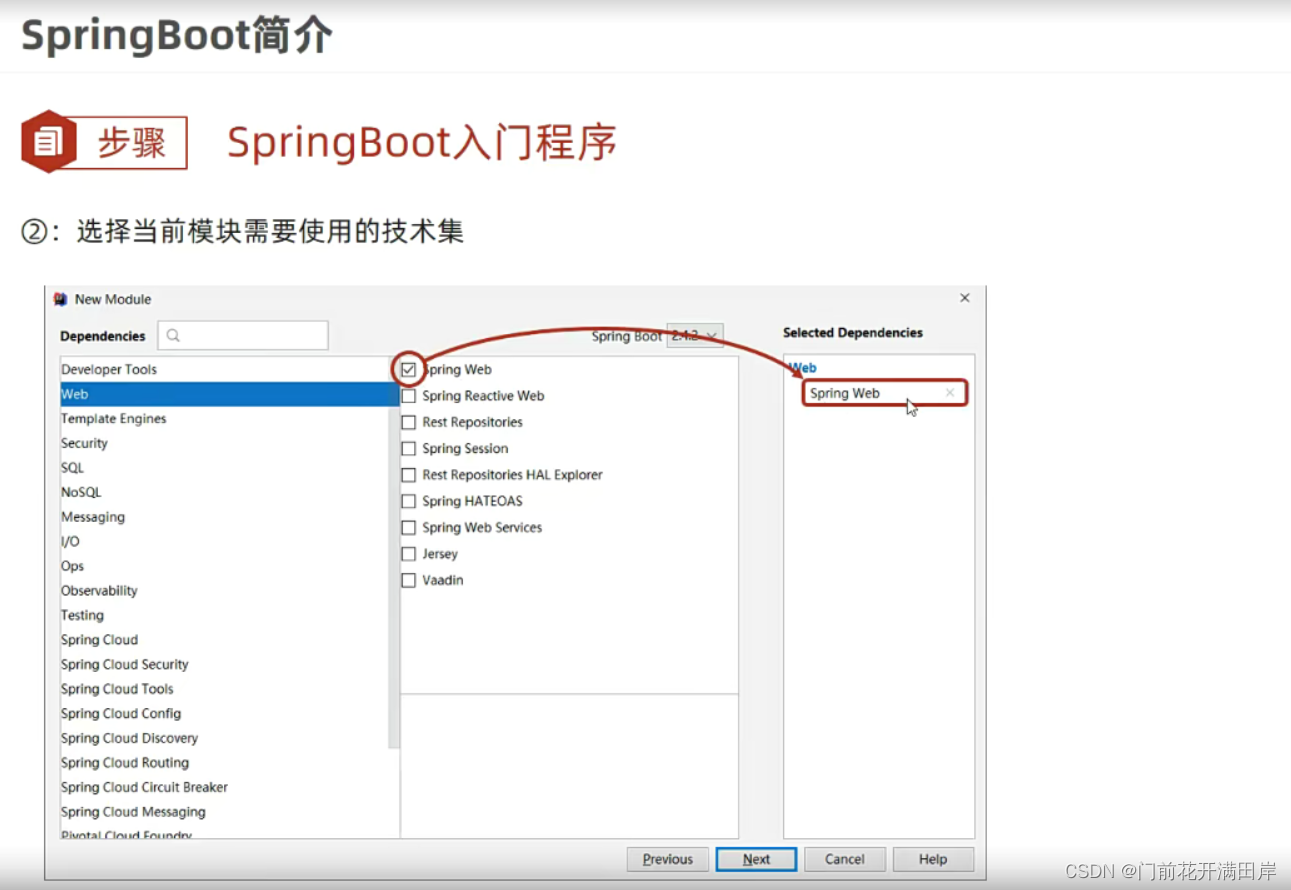Viewport: 1291px width, 890px height.
Task: Tick the Spring Session checkbox
Action: (x=408, y=448)
